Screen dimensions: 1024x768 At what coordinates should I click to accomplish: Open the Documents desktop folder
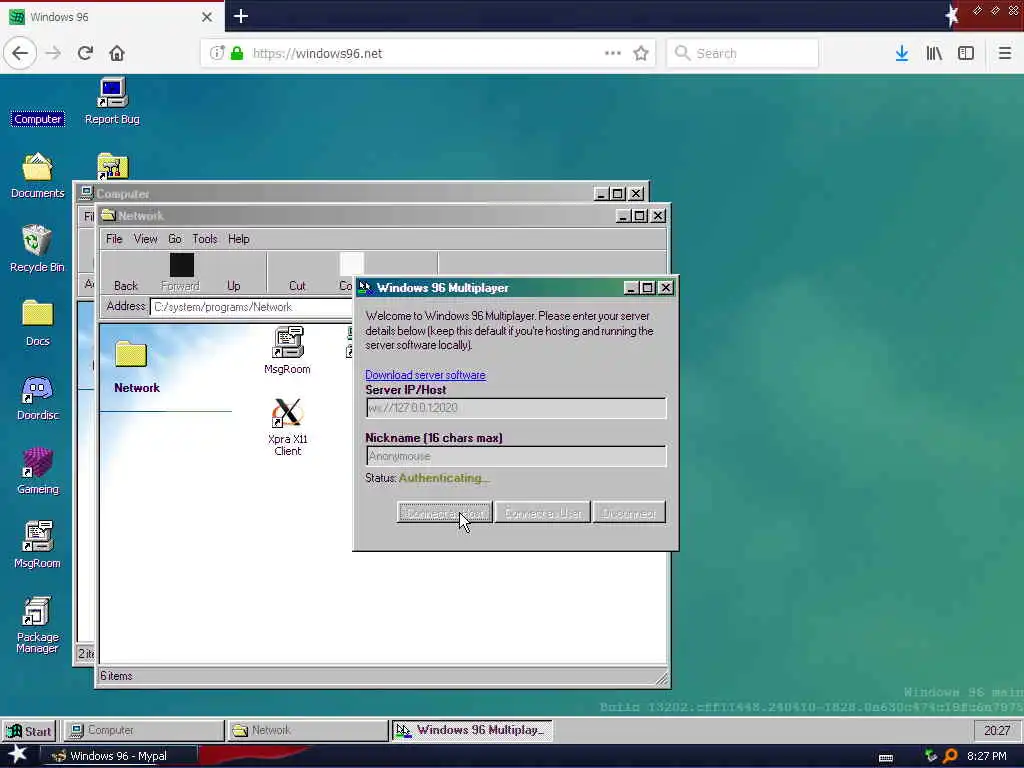coord(37,175)
